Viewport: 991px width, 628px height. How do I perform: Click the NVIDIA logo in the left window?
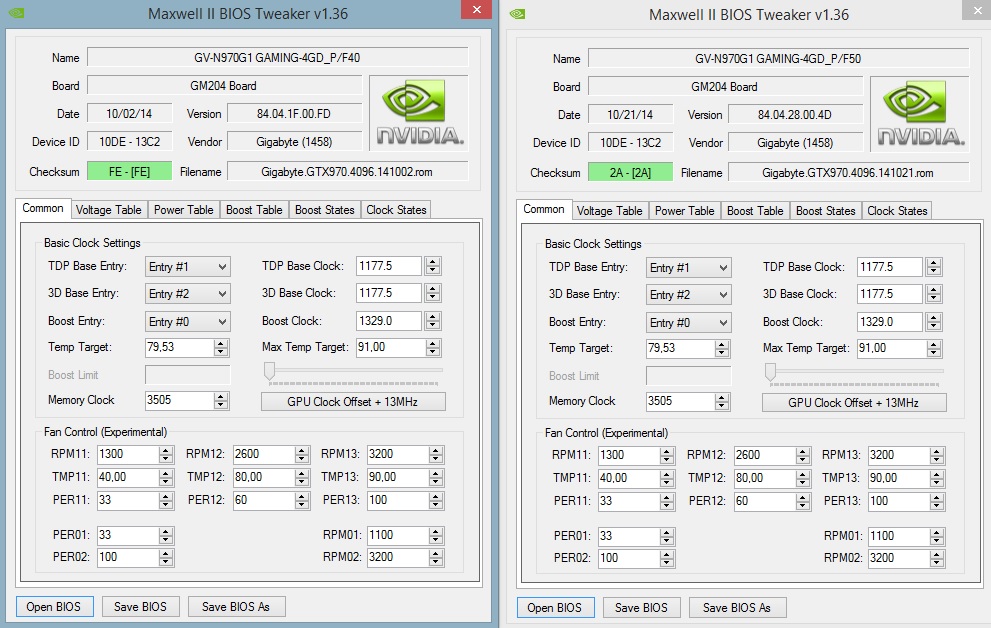point(418,113)
